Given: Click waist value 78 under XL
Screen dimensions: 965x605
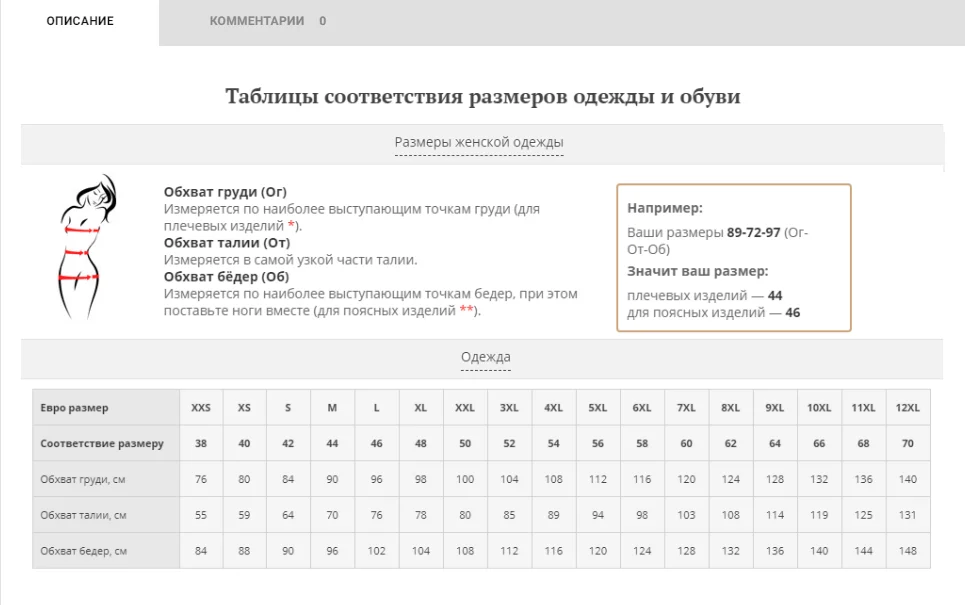Looking at the screenshot, I should (x=421, y=515).
